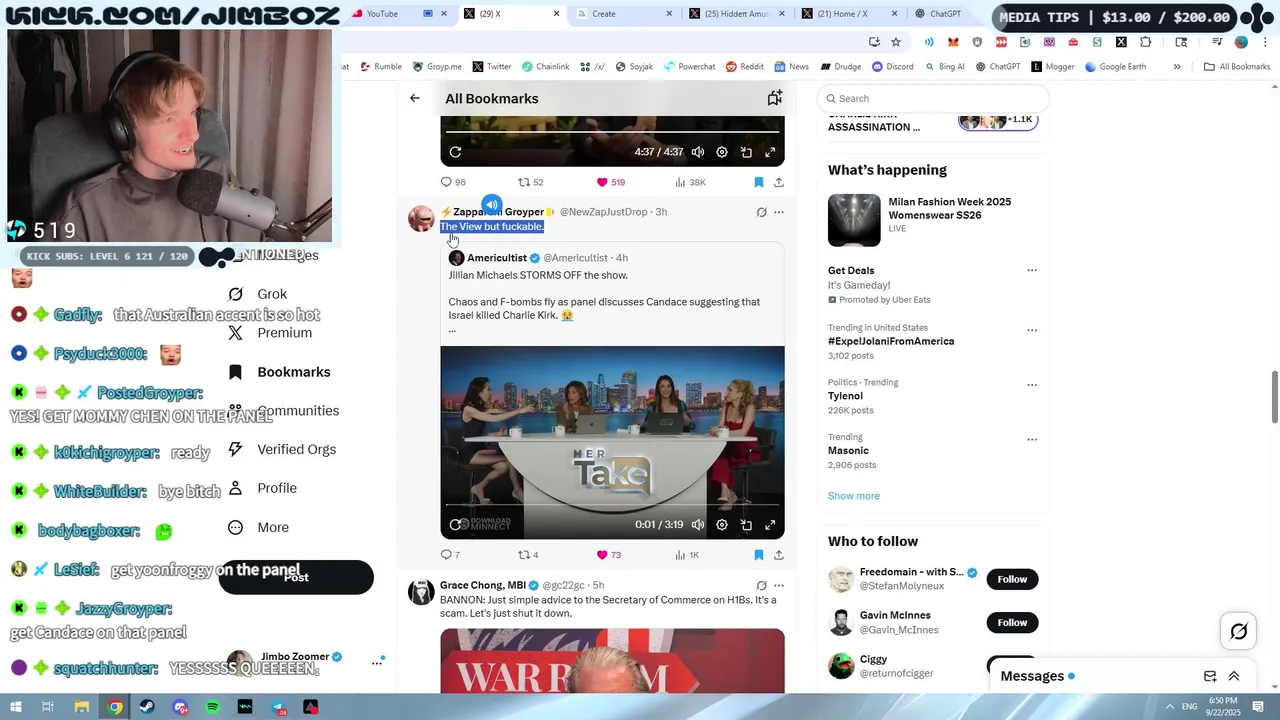The height and width of the screenshot is (720, 1280).
Task: Open replies on the post with 96 comments
Action: pos(453,182)
